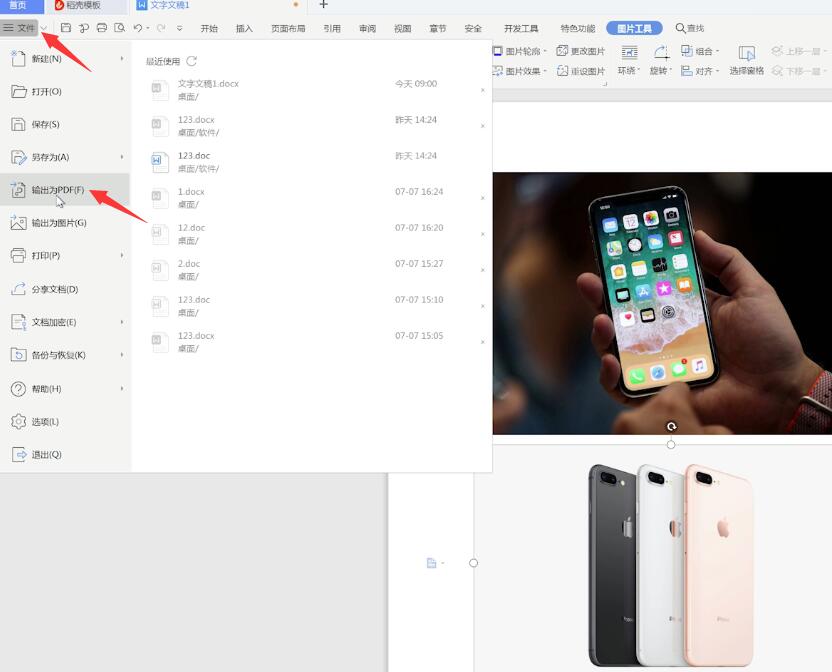This screenshot has width=832, height=672.
Task: Click the save icon in quick toolbar
Action: coord(66,28)
